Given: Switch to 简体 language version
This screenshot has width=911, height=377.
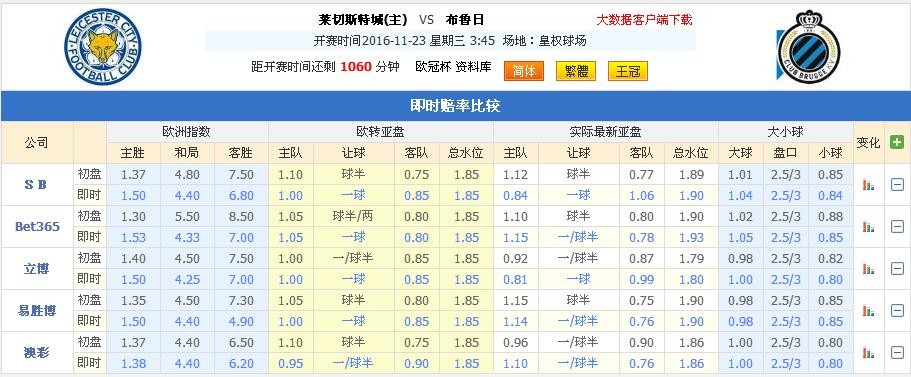Looking at the screenshot, I should pyautogui.click(x=523, y=71).
